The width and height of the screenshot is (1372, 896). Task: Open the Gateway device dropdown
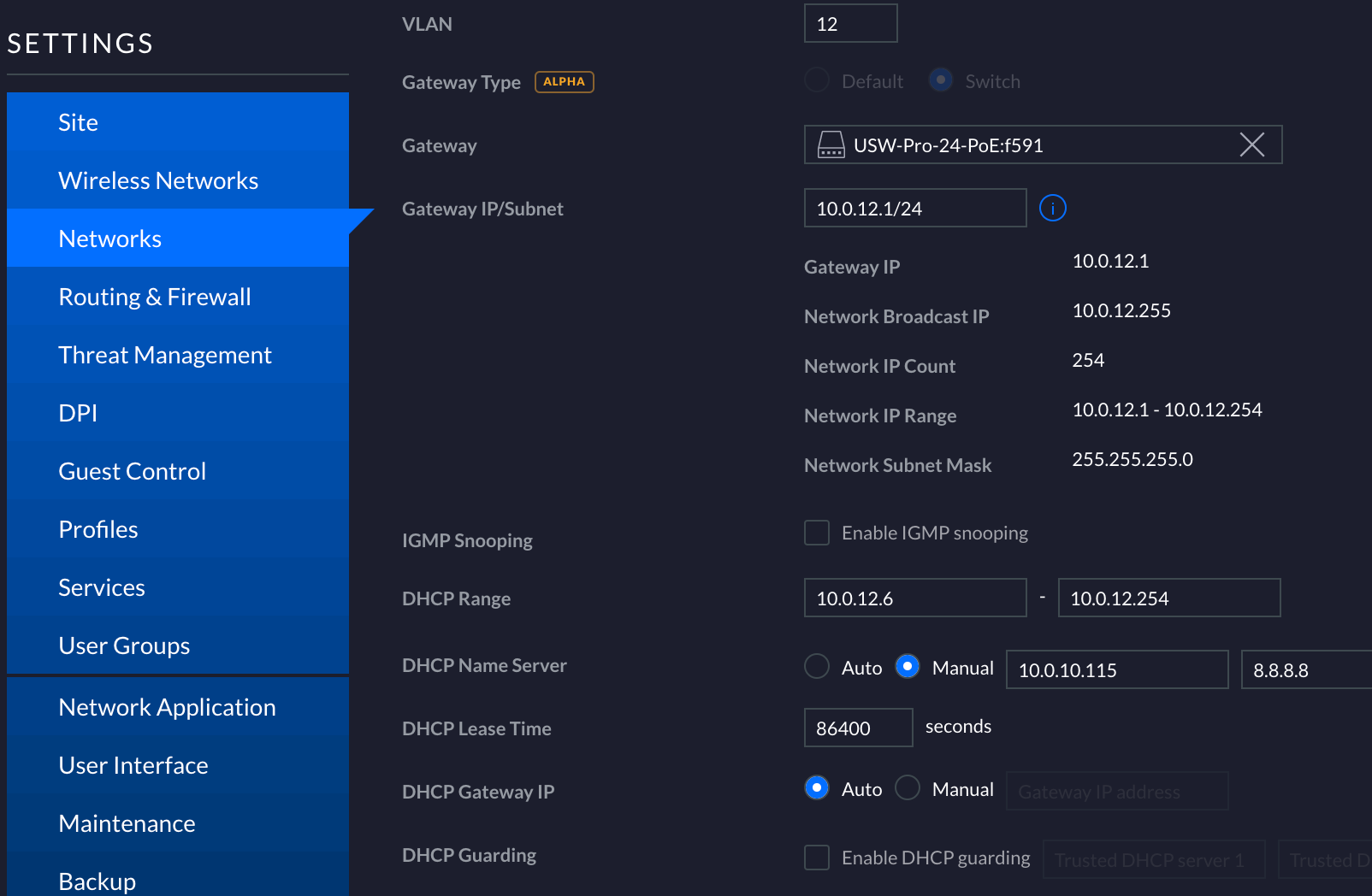pos(1026,145)
